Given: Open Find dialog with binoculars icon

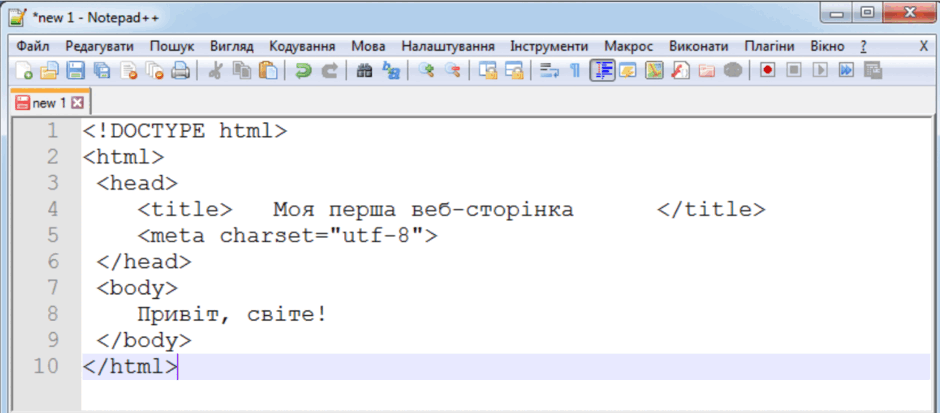Looking at the screenshot, I should 364,71.
